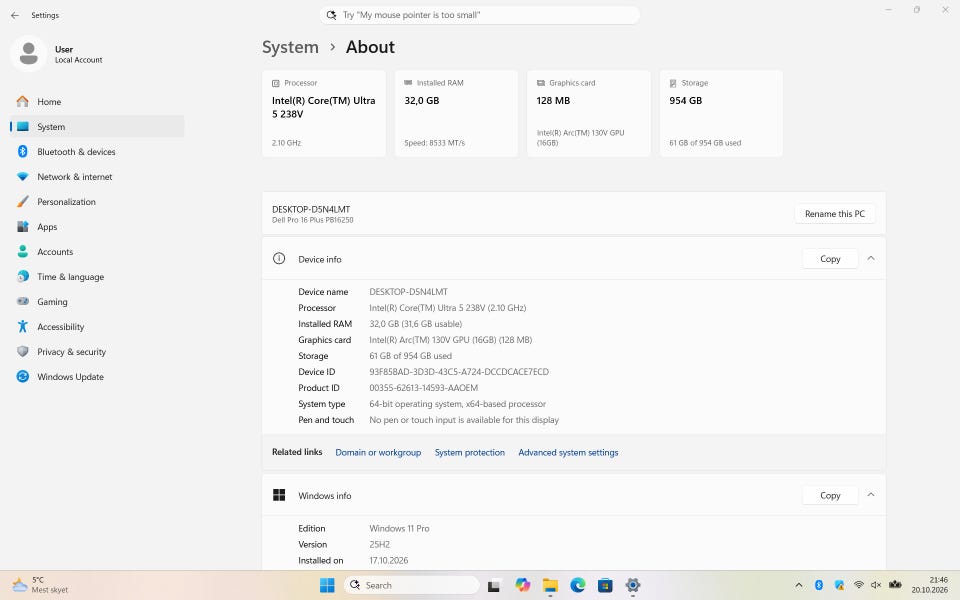Launch Copilot from the taskbar
The width and height of the screenshot is (960, 600).
[x=522, y=585]
